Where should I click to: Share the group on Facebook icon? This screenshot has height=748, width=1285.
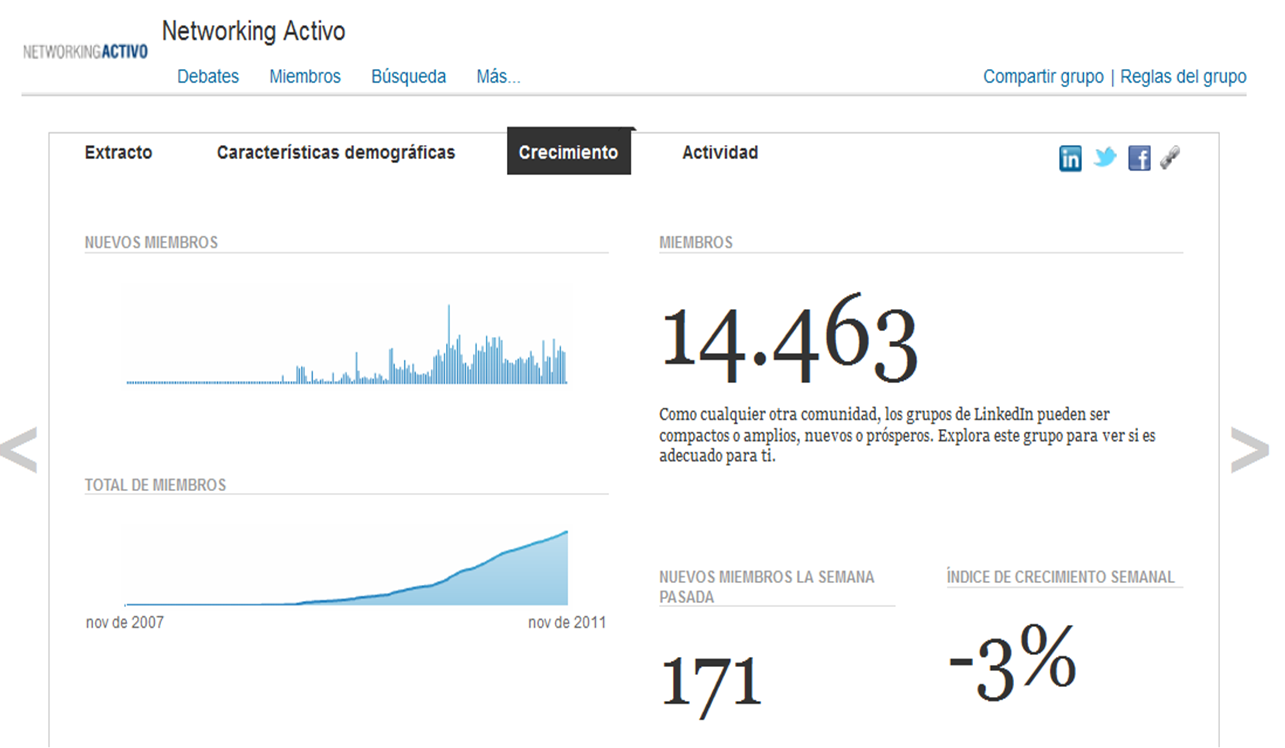pyautogui.click(x=1139, y=158)
